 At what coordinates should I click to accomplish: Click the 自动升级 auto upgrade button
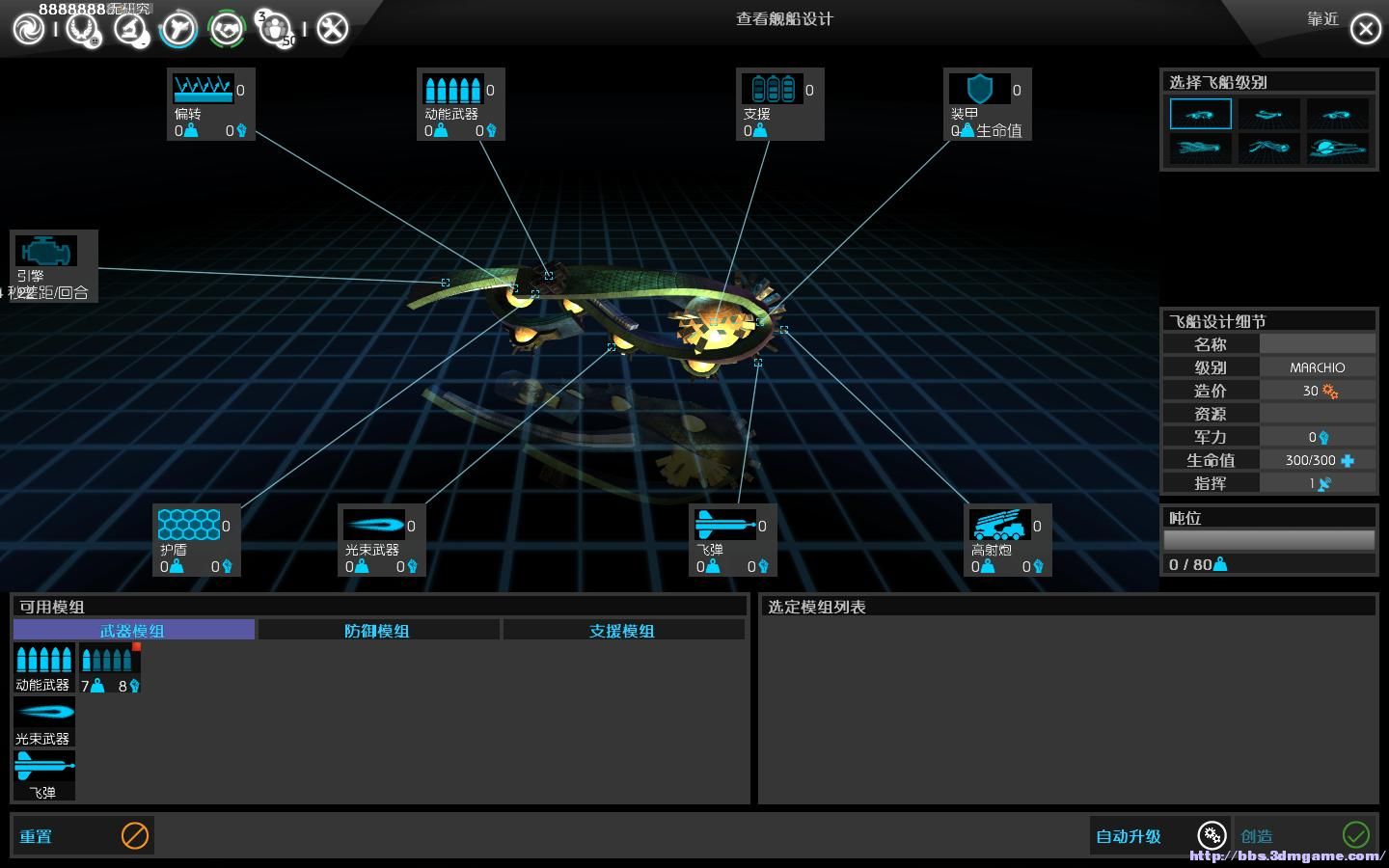(1160, 835)
